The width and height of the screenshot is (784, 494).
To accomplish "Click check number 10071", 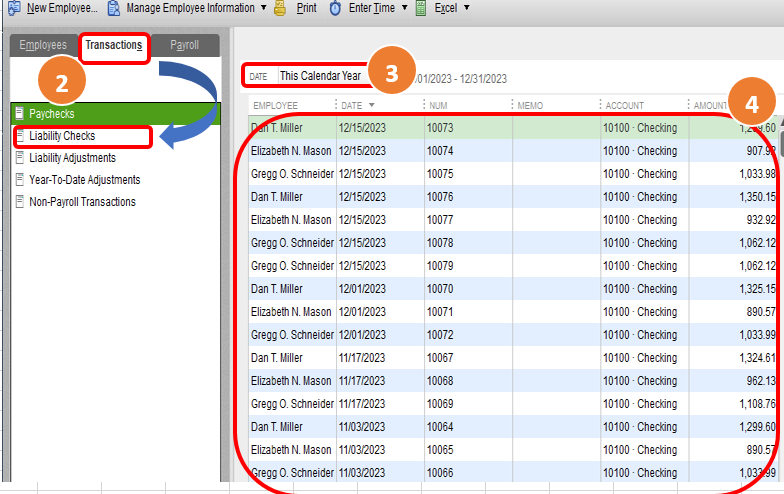I will tap(440, 312).
